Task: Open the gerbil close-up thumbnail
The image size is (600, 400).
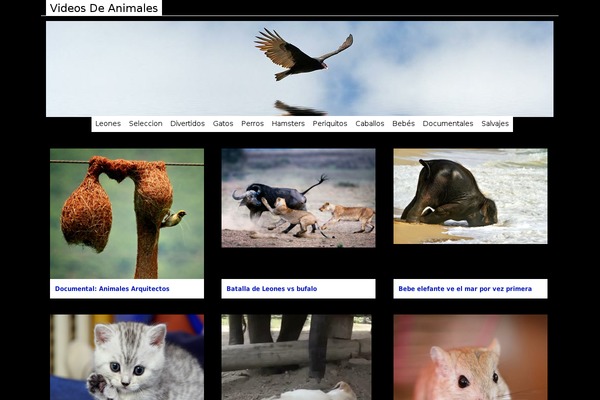Action: pyautogui.click(x=471, y=357)
